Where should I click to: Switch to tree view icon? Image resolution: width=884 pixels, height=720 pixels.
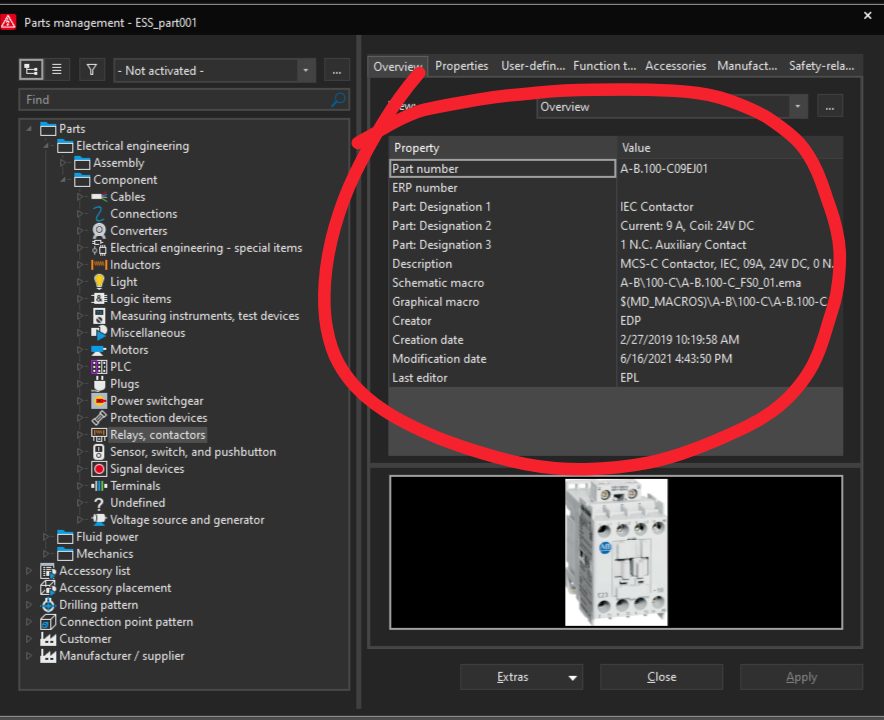pos(31,70)
